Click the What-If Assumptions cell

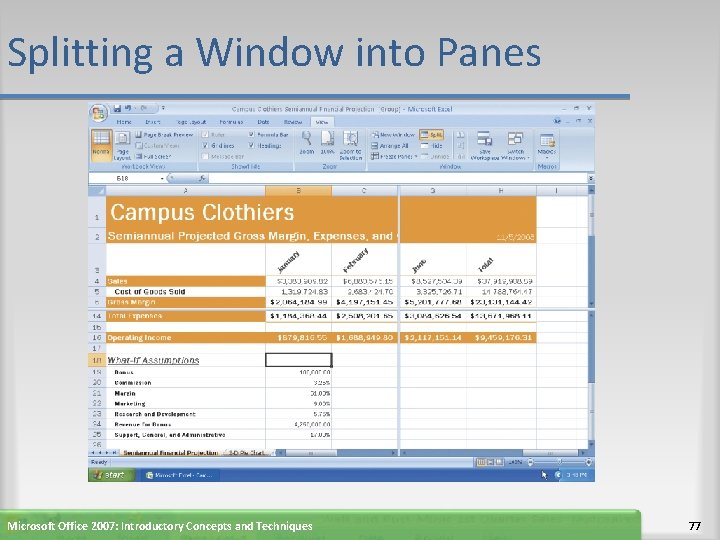coord(186,360)
